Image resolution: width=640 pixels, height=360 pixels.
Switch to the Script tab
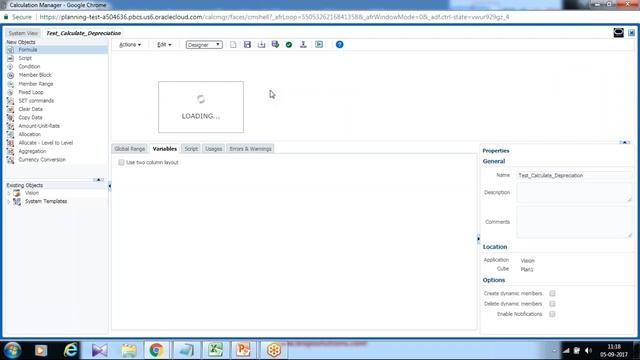click(191, 149)
